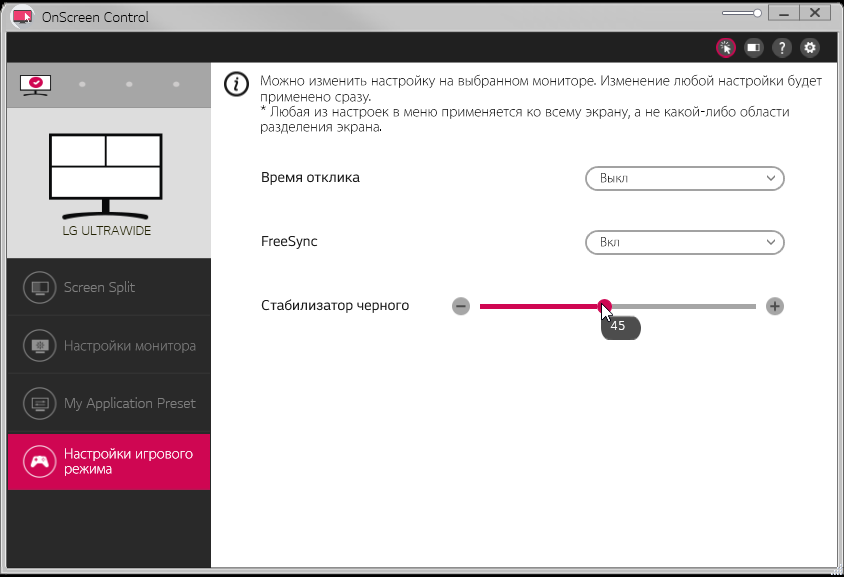Click the FreeSync label
This screenshot has height=577, width=844.
pyautogui.click(x=289, y=242)
